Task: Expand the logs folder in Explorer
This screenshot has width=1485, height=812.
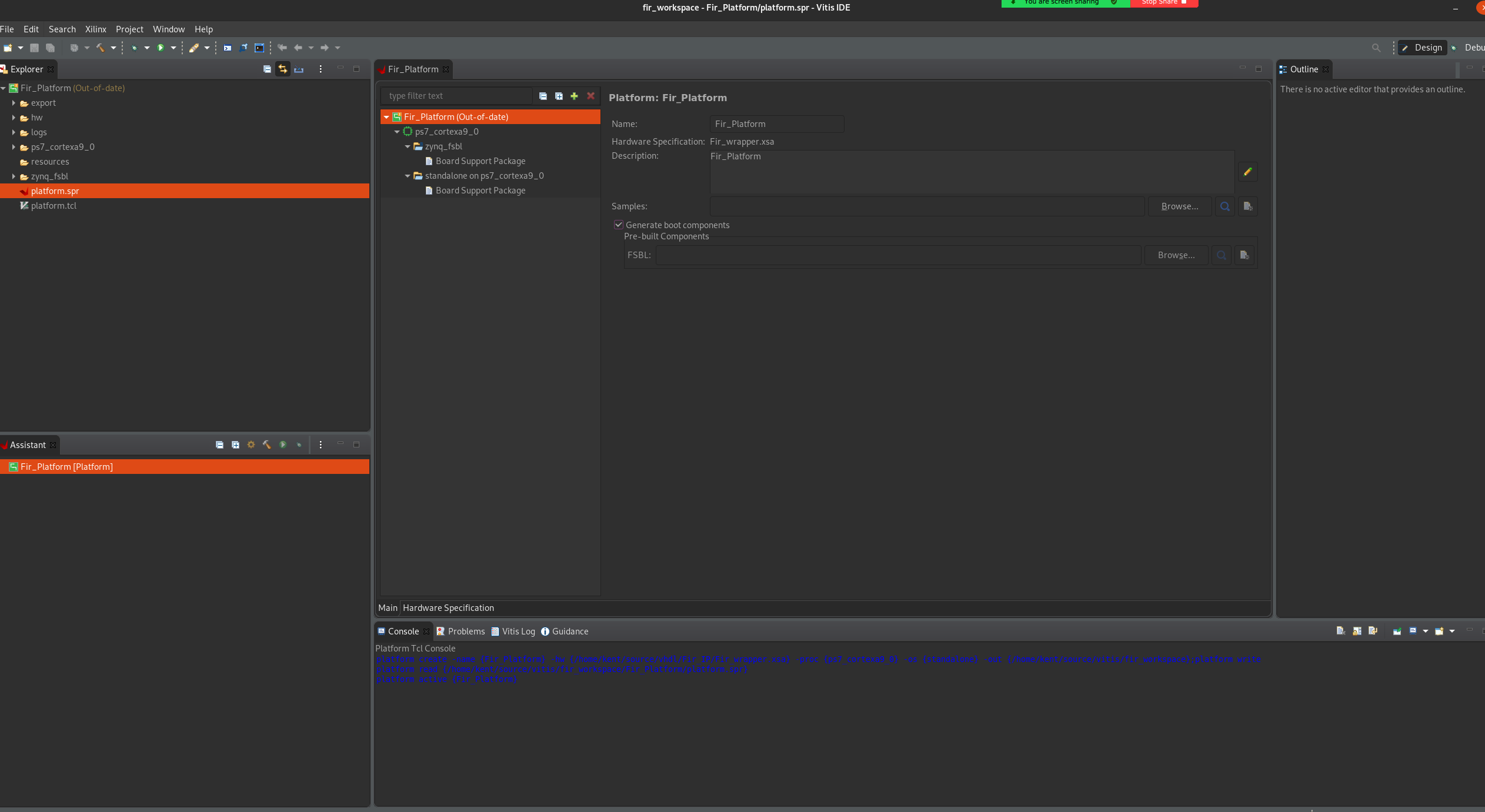Action: tap(14, 132)
